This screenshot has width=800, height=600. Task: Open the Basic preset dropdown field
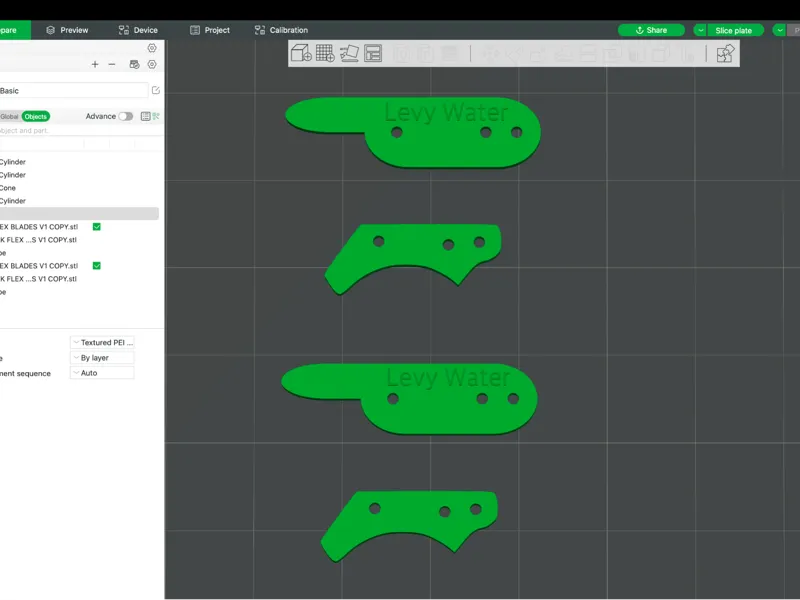(x=74, y=90)
